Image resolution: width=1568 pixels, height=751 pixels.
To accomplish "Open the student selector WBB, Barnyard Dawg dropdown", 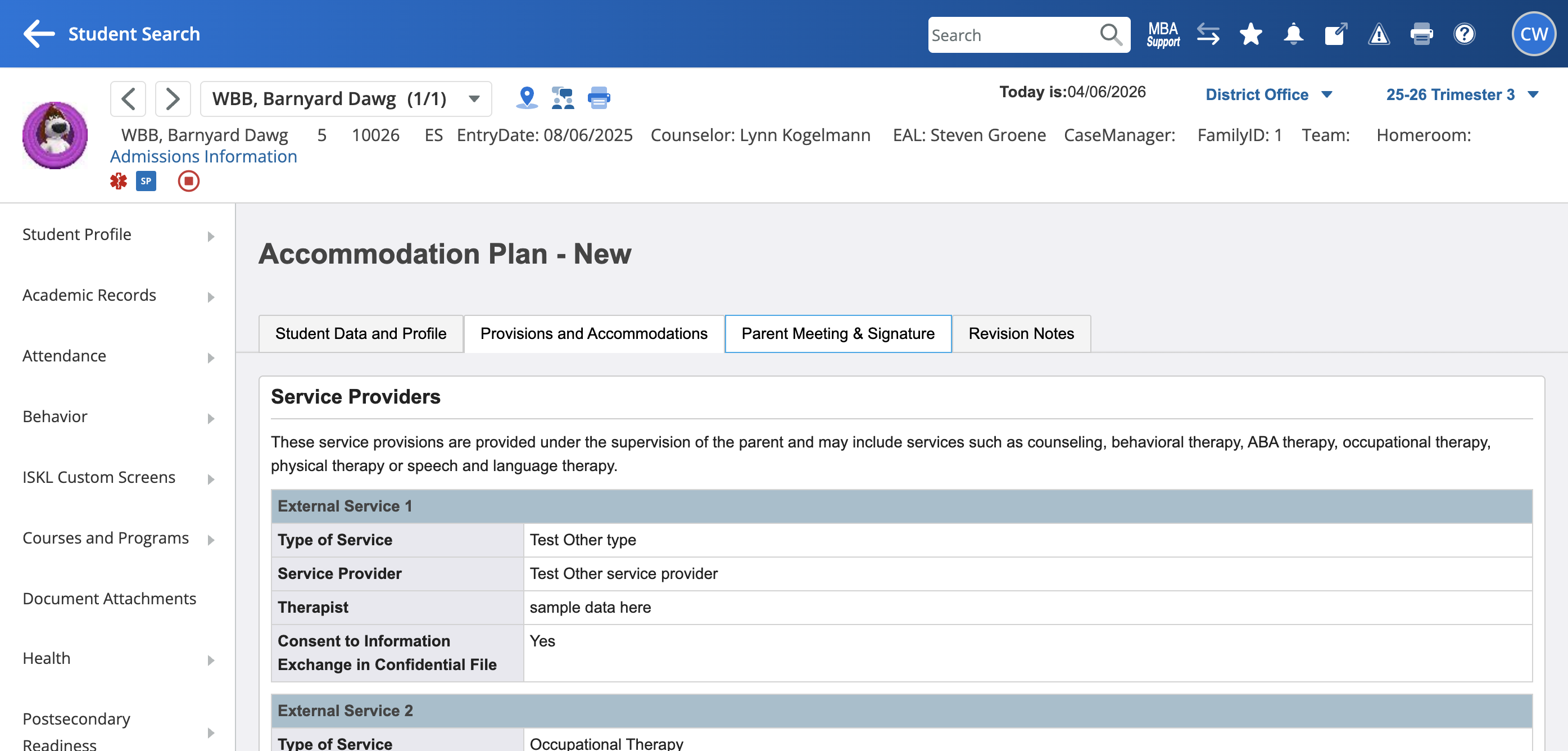I will (346, 98).
